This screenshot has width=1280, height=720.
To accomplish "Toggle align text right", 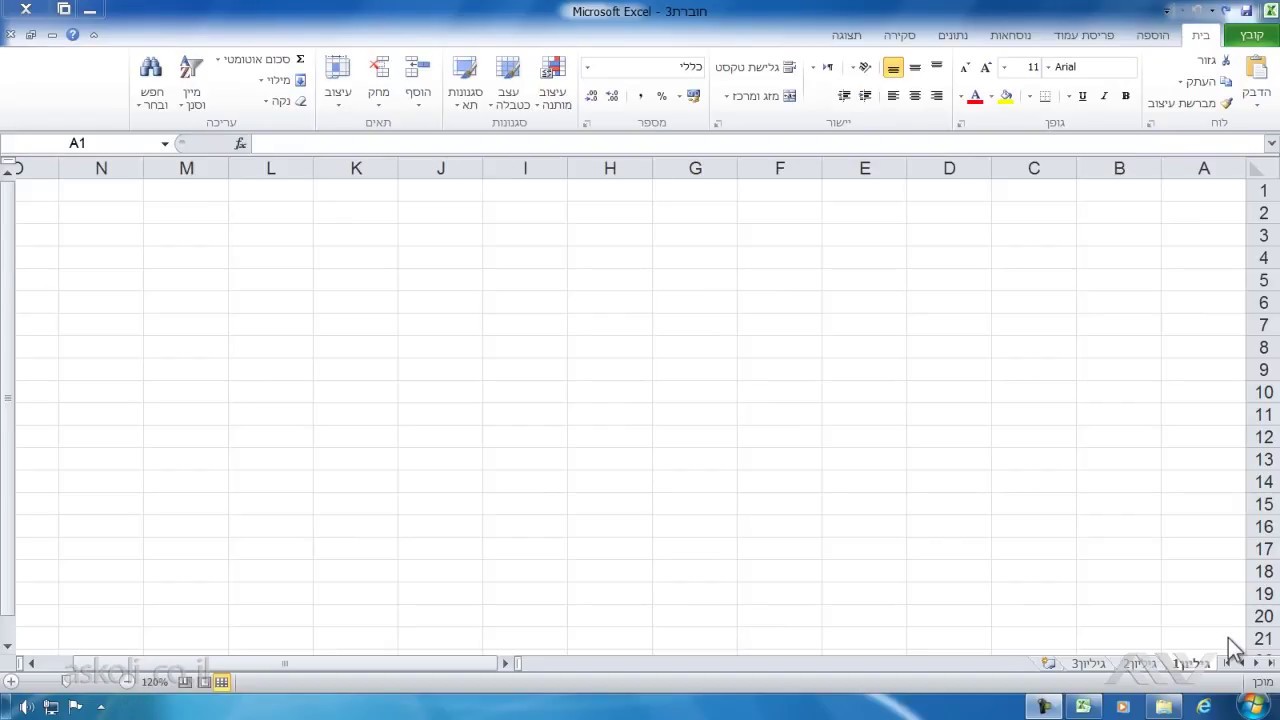I will coord(936,96).
